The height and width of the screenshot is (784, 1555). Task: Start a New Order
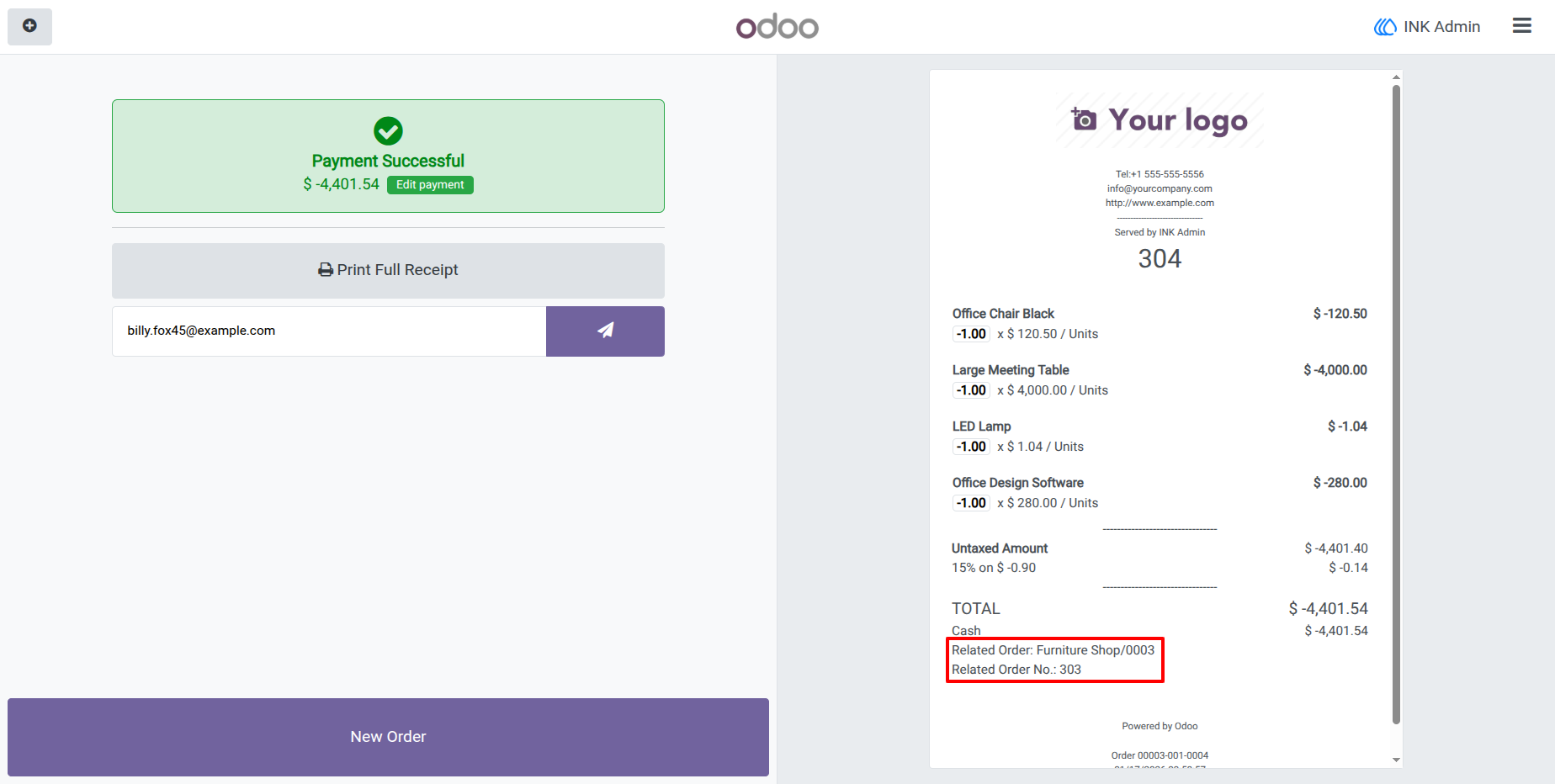(x=388, y=737)
